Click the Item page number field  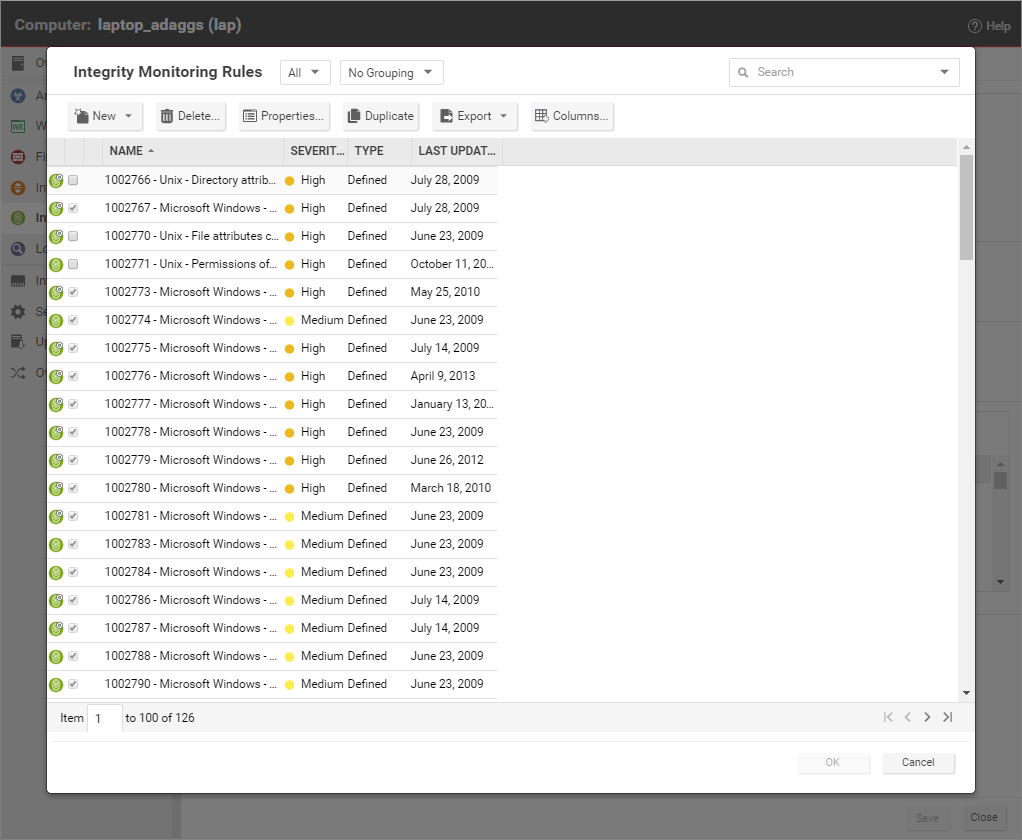click(104, 718)
